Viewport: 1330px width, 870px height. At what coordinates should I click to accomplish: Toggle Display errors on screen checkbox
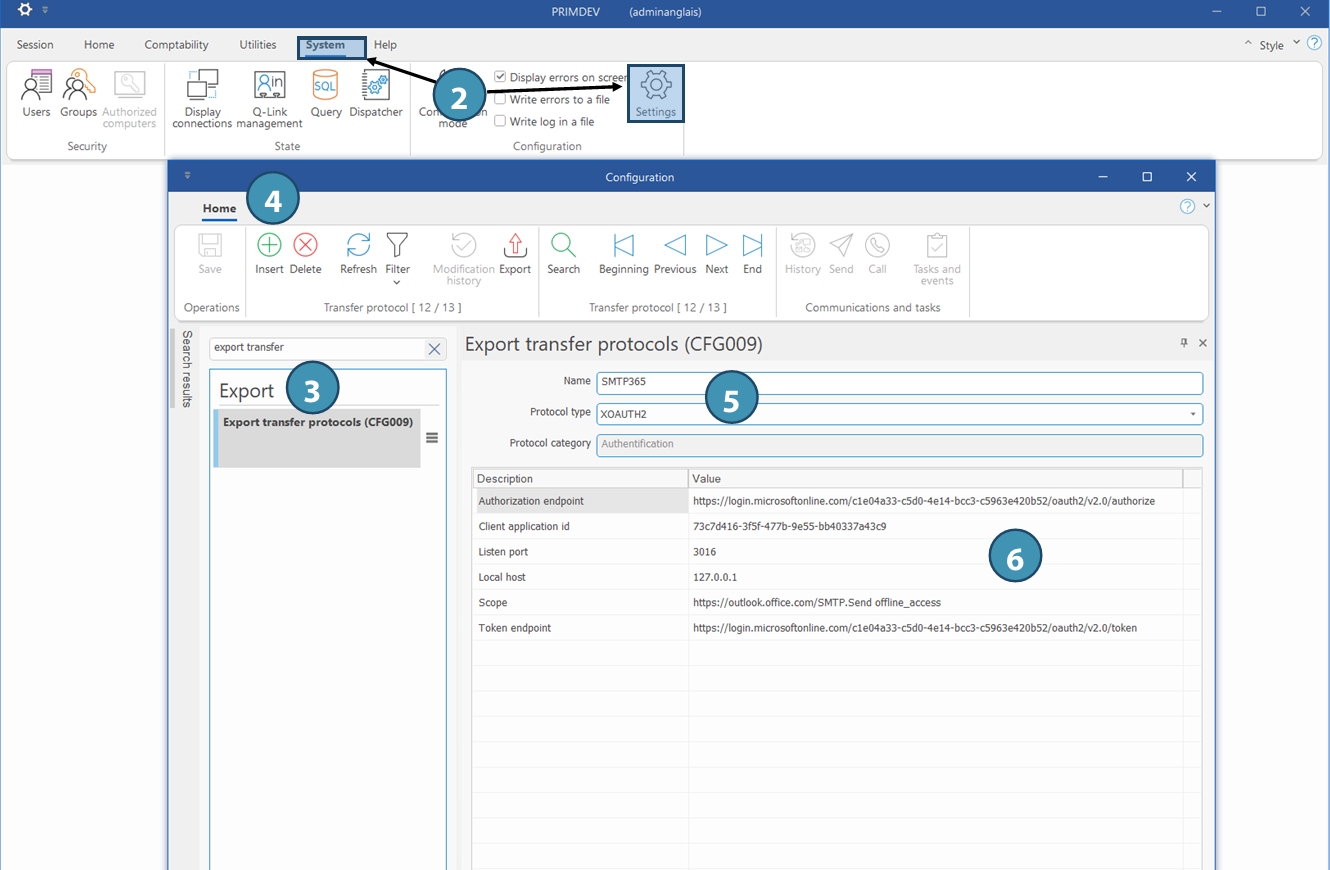click(x=501, y=77)
